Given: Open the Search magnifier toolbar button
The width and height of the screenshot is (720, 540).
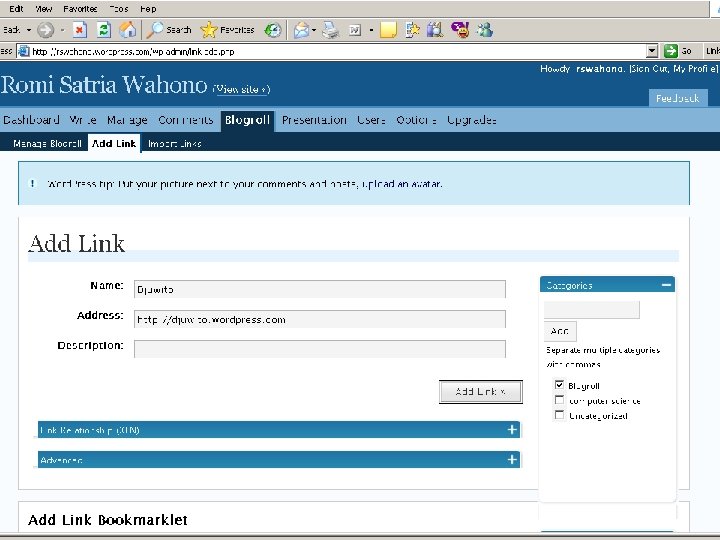Looking at the screenshot, I should point(169,30).
